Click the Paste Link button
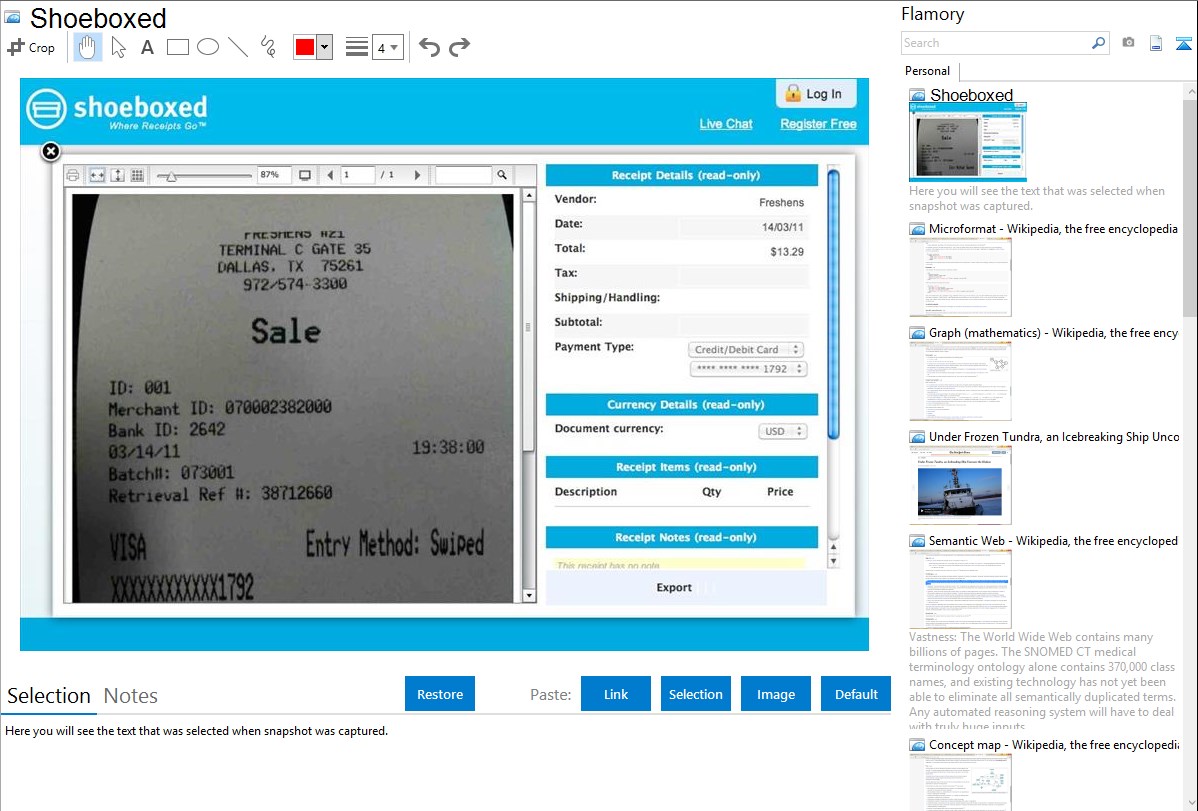 click(x=616, y=693)
